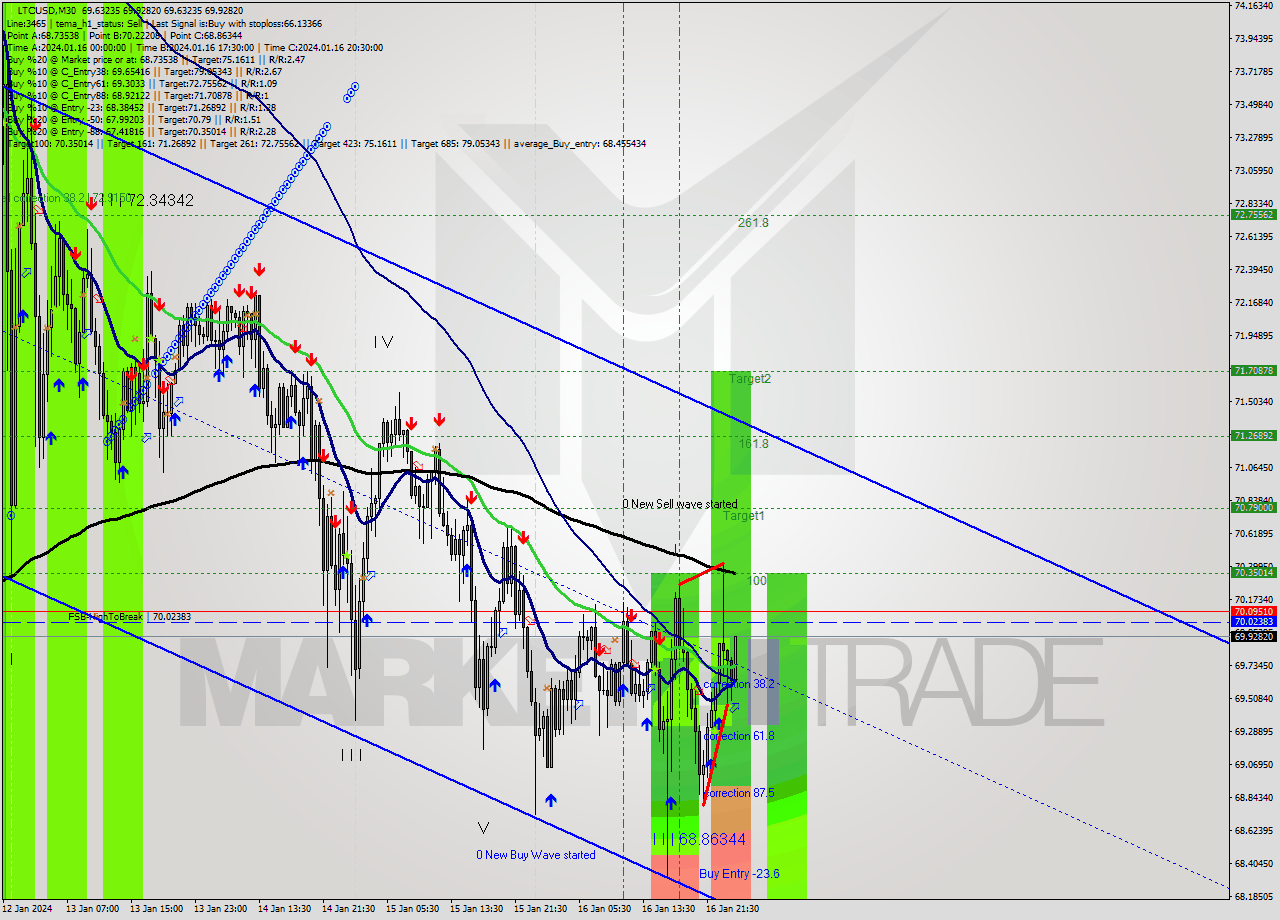Click the 68.84340 axis price label
Screen dimensions: 1280x920
coord(1254,797)
